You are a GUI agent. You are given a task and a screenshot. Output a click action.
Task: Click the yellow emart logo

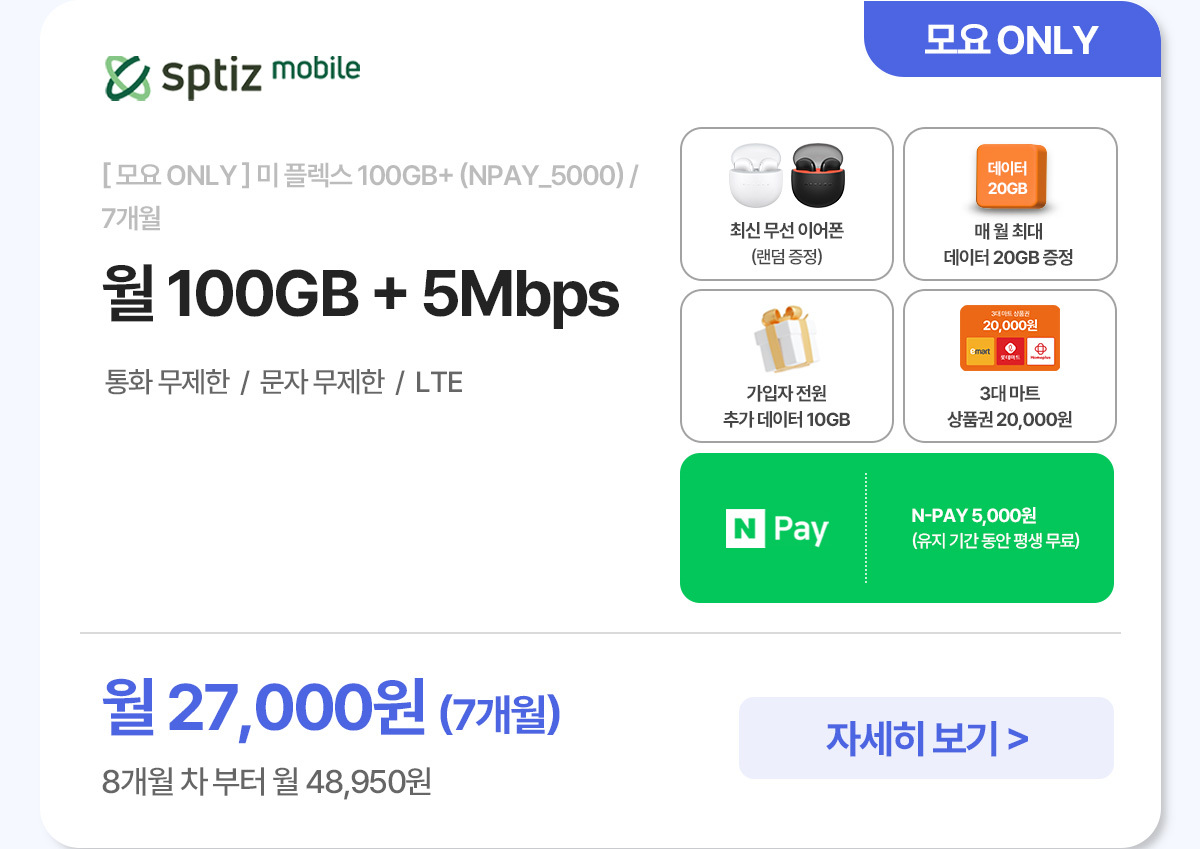click(x=980, y=351)
